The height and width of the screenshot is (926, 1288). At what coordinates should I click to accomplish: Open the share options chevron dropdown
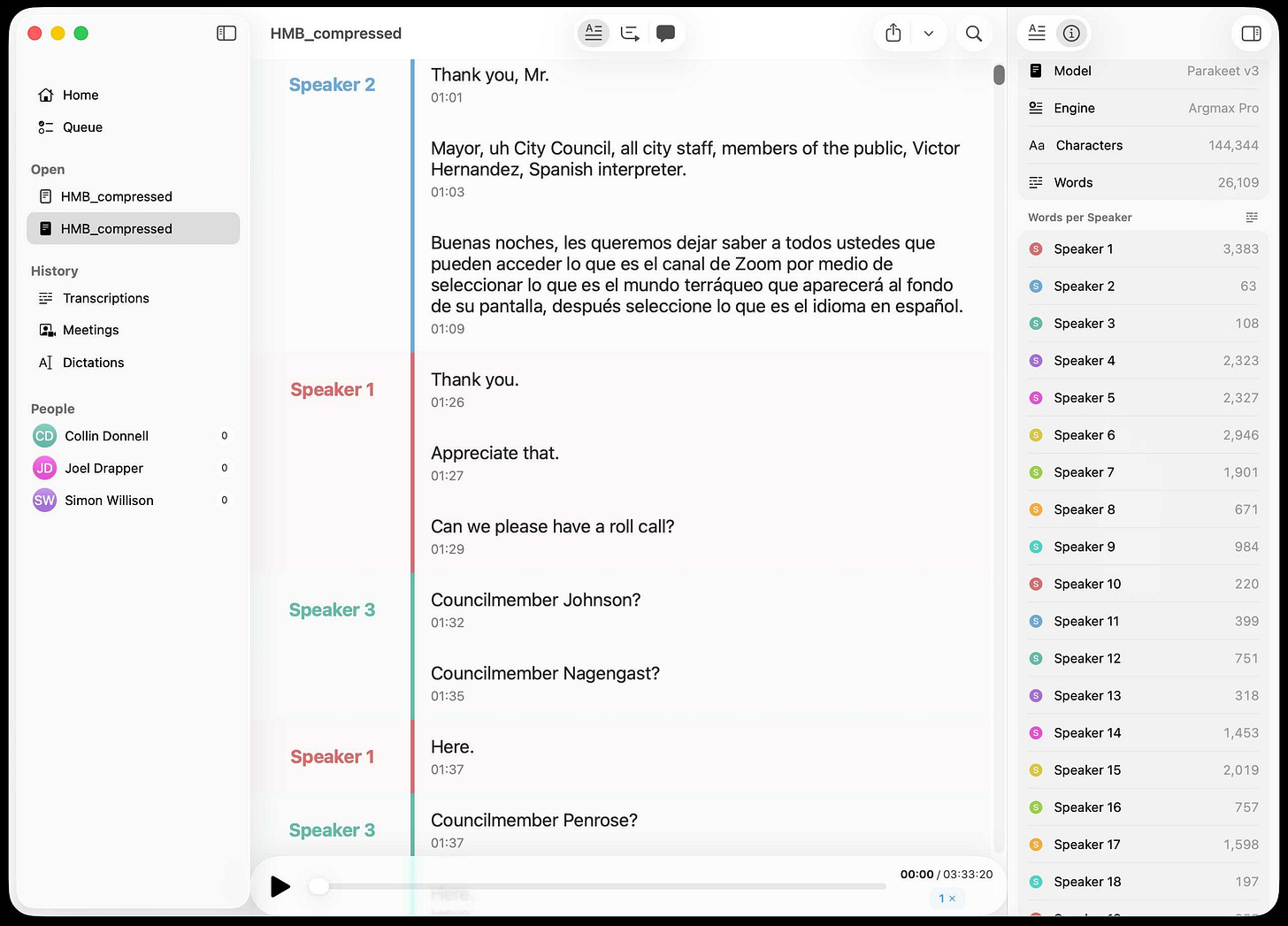[x=929, y=33]
